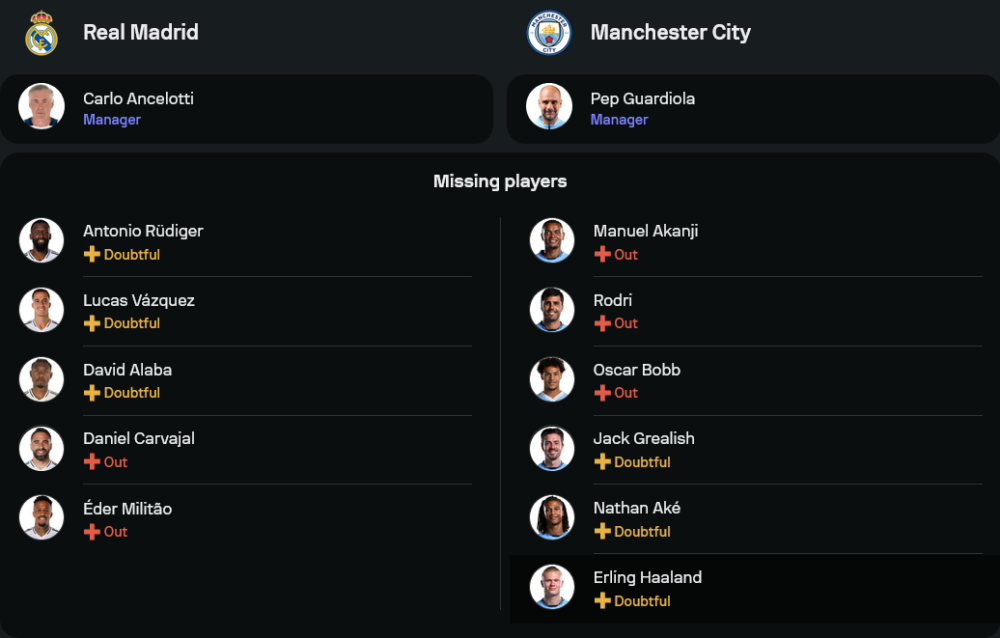Open the Real Madrid team name link
The image size is (1000, 638).
[x=141, y=32]
